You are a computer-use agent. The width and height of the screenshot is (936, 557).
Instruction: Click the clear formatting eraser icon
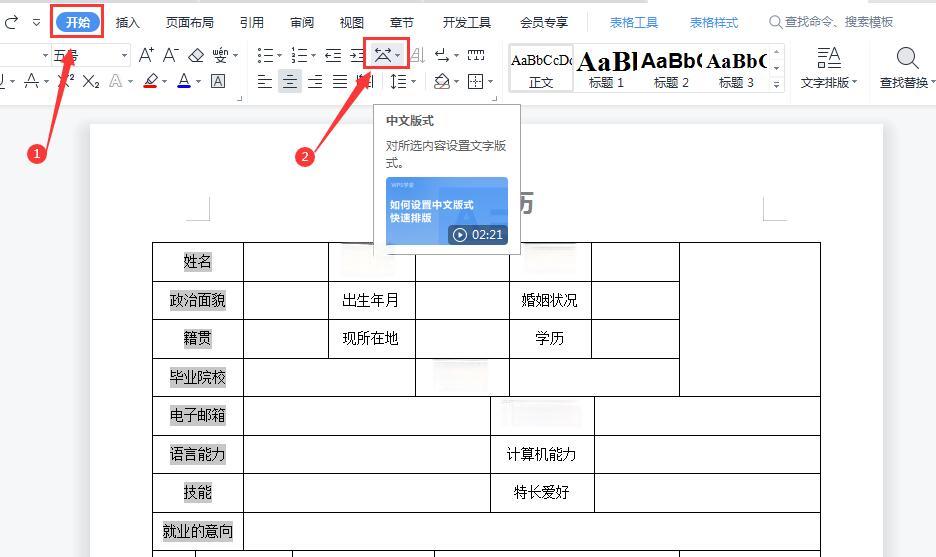pos(196,55)
